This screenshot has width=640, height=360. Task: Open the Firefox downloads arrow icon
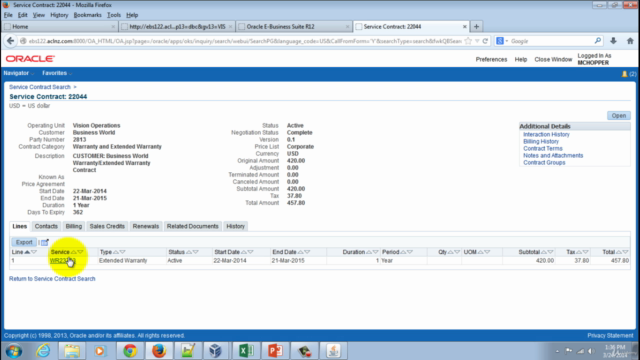point(613,41)
